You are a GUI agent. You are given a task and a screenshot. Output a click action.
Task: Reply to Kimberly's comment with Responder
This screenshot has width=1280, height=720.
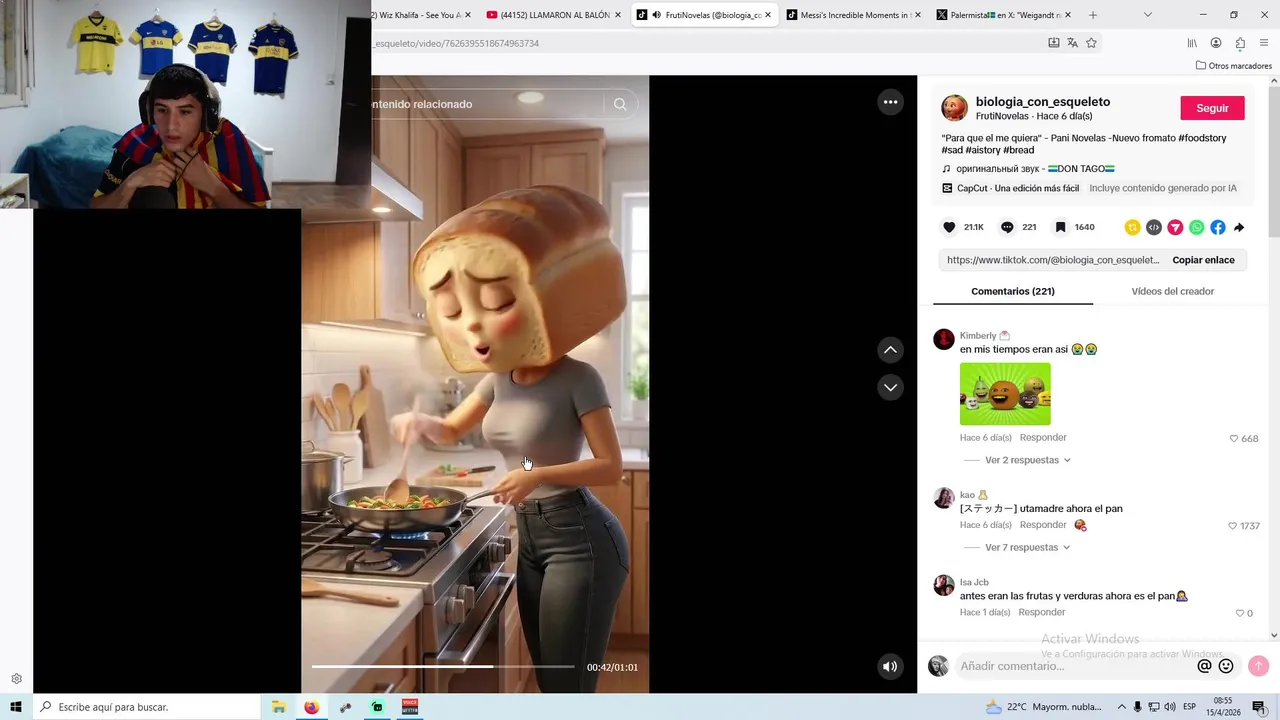tap(1043, 437)
